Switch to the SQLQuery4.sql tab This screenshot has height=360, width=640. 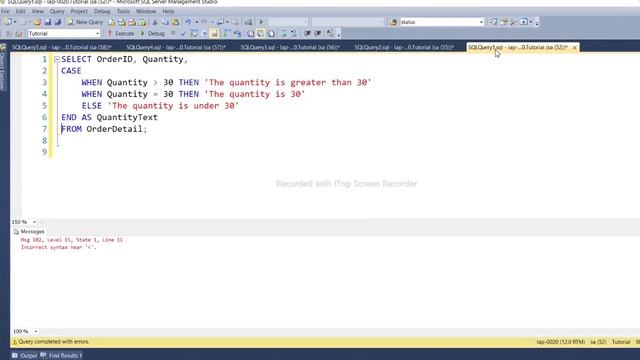[176, 47]
